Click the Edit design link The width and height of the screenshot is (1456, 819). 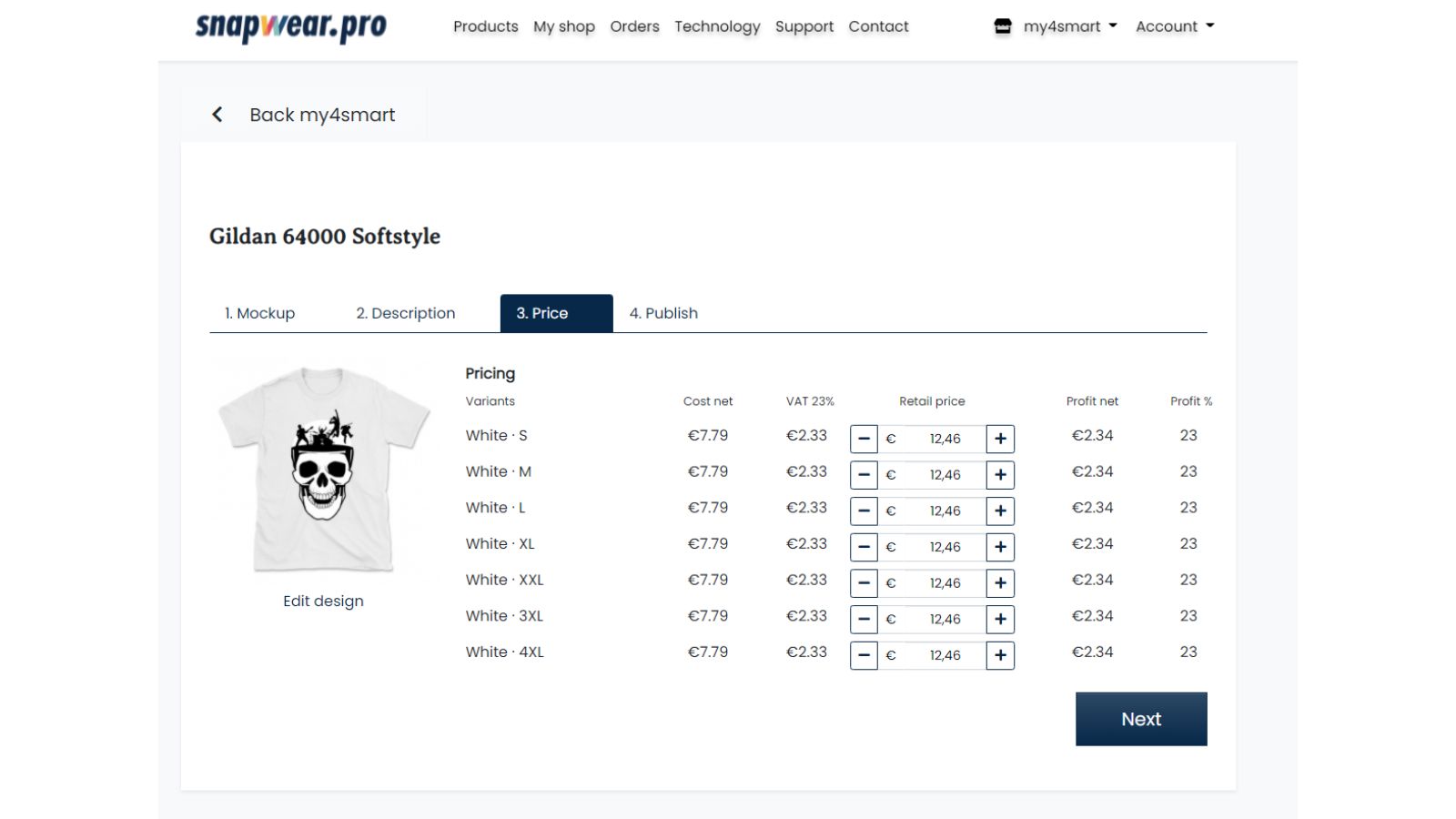[x=323, y=601]
